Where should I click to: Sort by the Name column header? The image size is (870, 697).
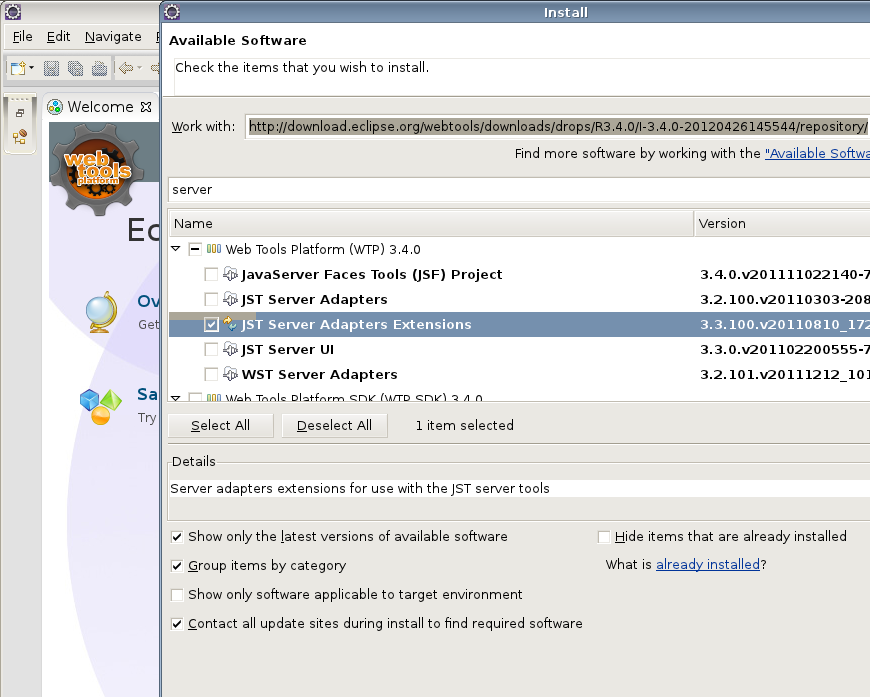(431, 223)
